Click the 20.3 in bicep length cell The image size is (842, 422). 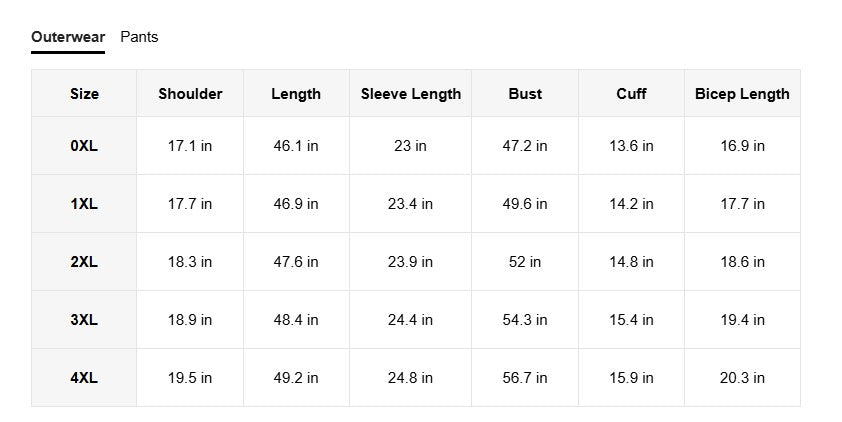click(742, 378)
